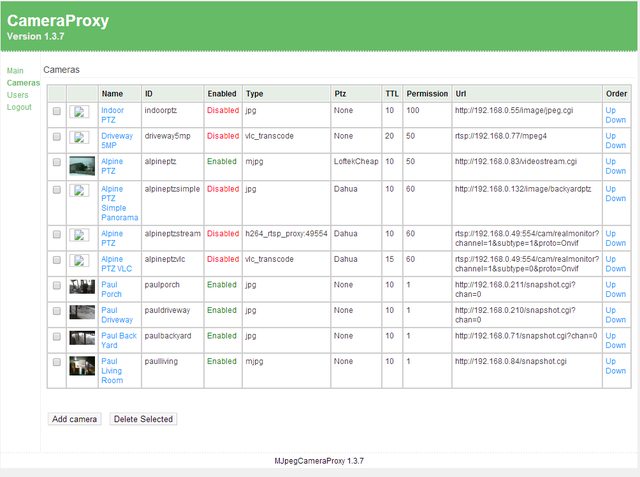Tick the alpineptzstream row checkbox
The height and width of the screenshot is (477, 640).
(x=57, y=234)
